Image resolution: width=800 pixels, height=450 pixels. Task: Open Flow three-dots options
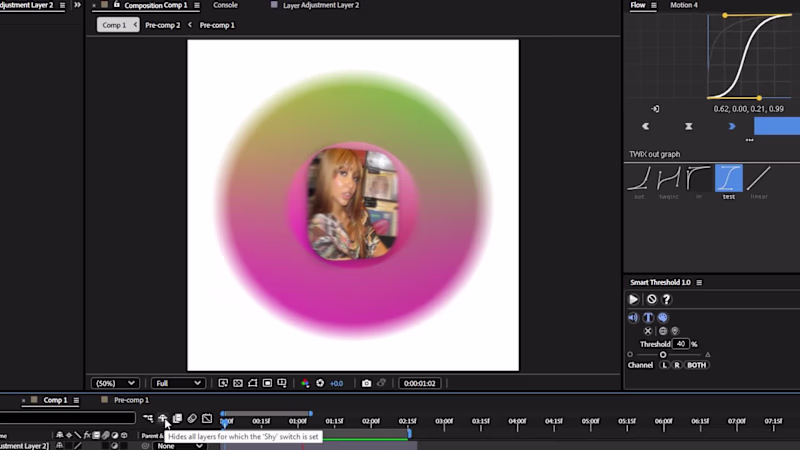749,140
